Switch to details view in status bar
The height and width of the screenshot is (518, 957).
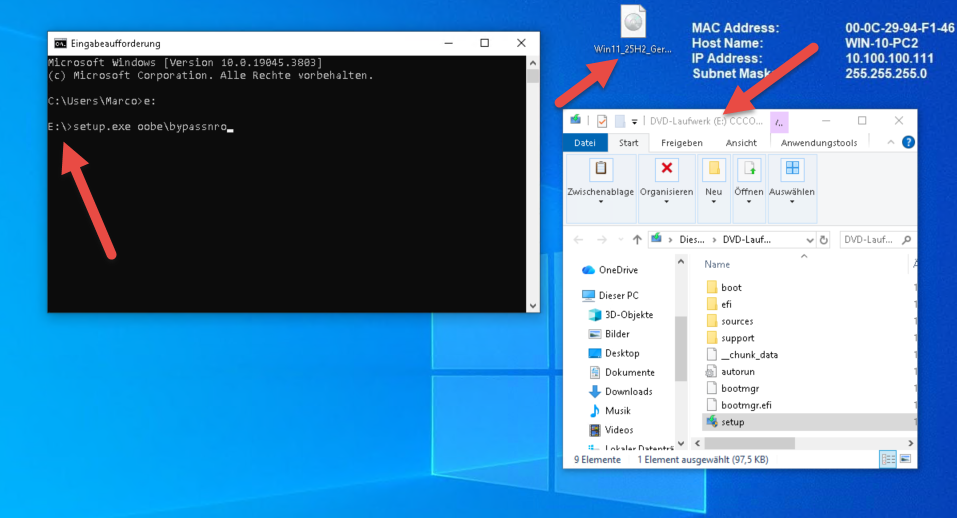(888, 459)
